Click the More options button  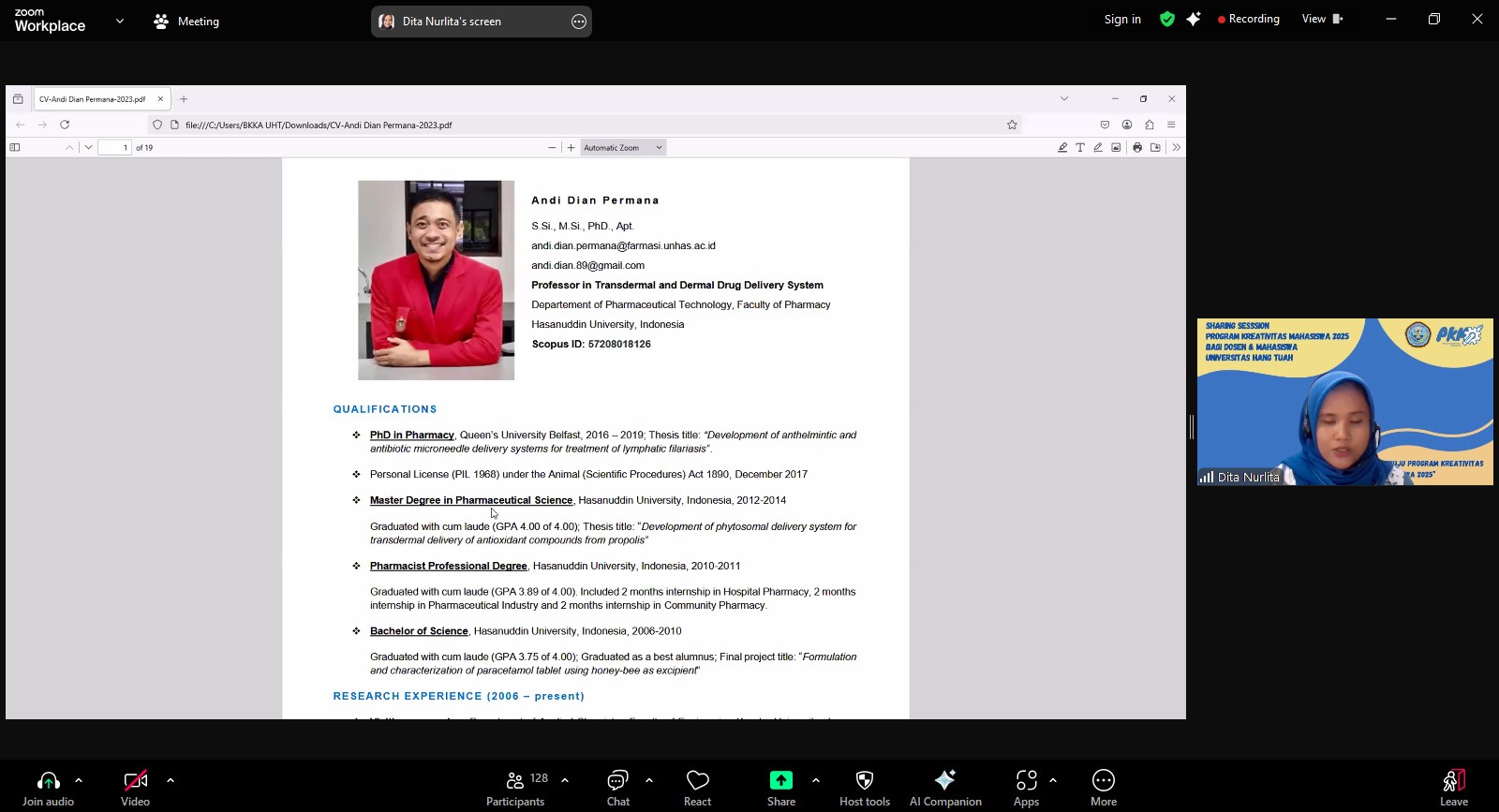pyautogui.click(x=1103, y=781)
